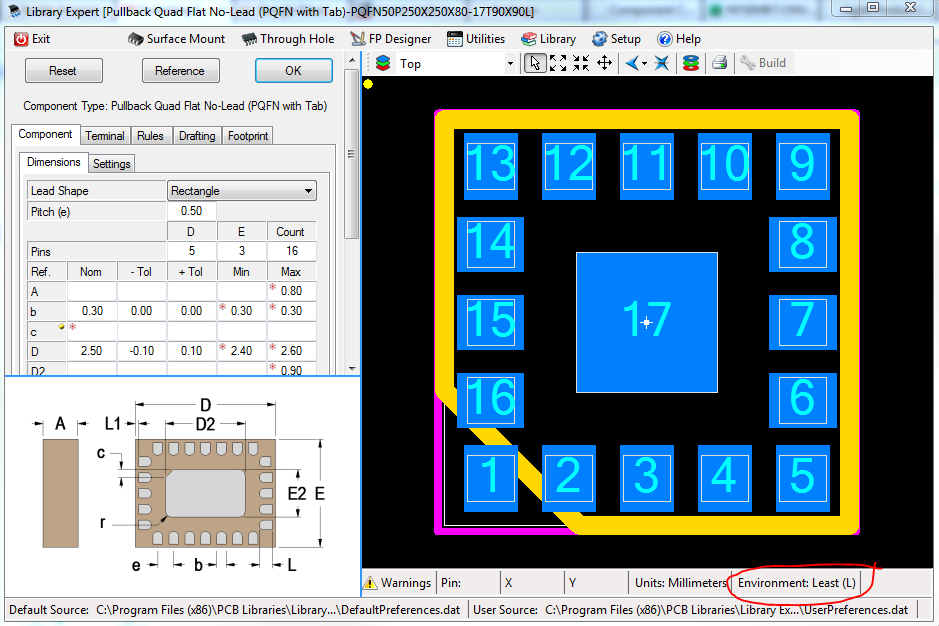This screenshot has height=626, width=939.
Task: Switch to the Footprint tab
Action: point(247,136)
